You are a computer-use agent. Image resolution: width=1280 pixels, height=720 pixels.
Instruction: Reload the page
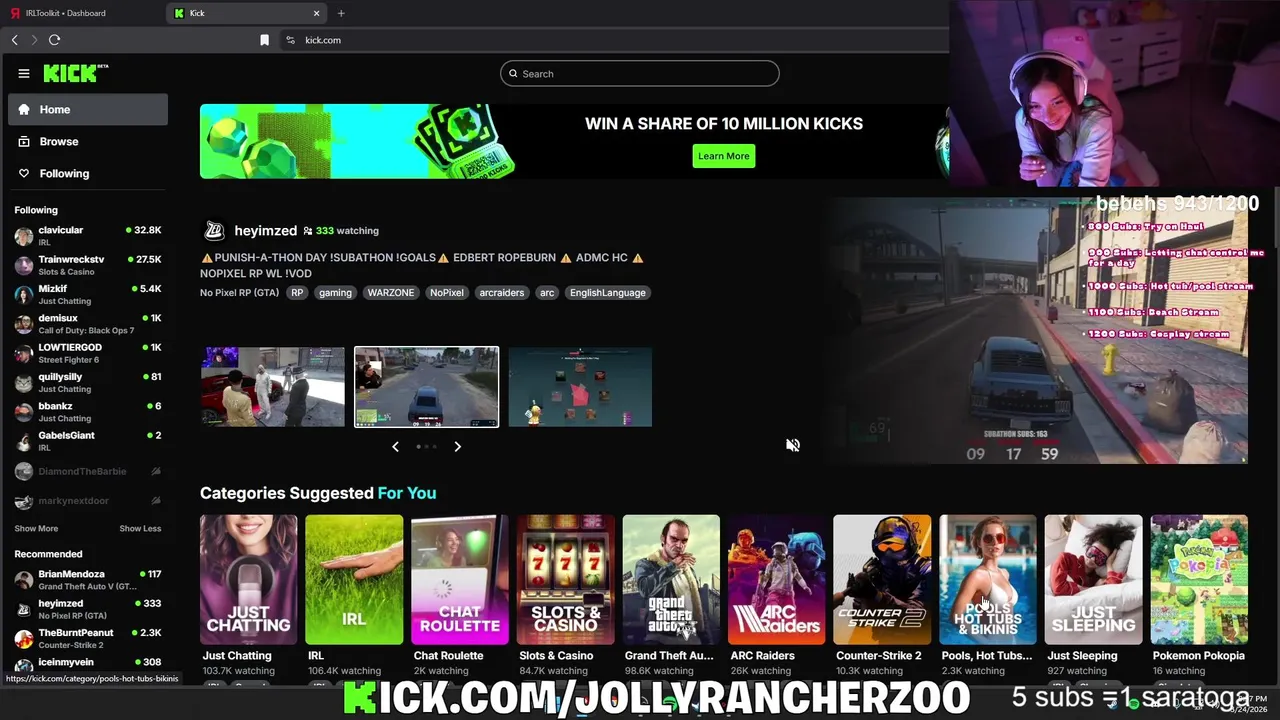coord(55,40)
